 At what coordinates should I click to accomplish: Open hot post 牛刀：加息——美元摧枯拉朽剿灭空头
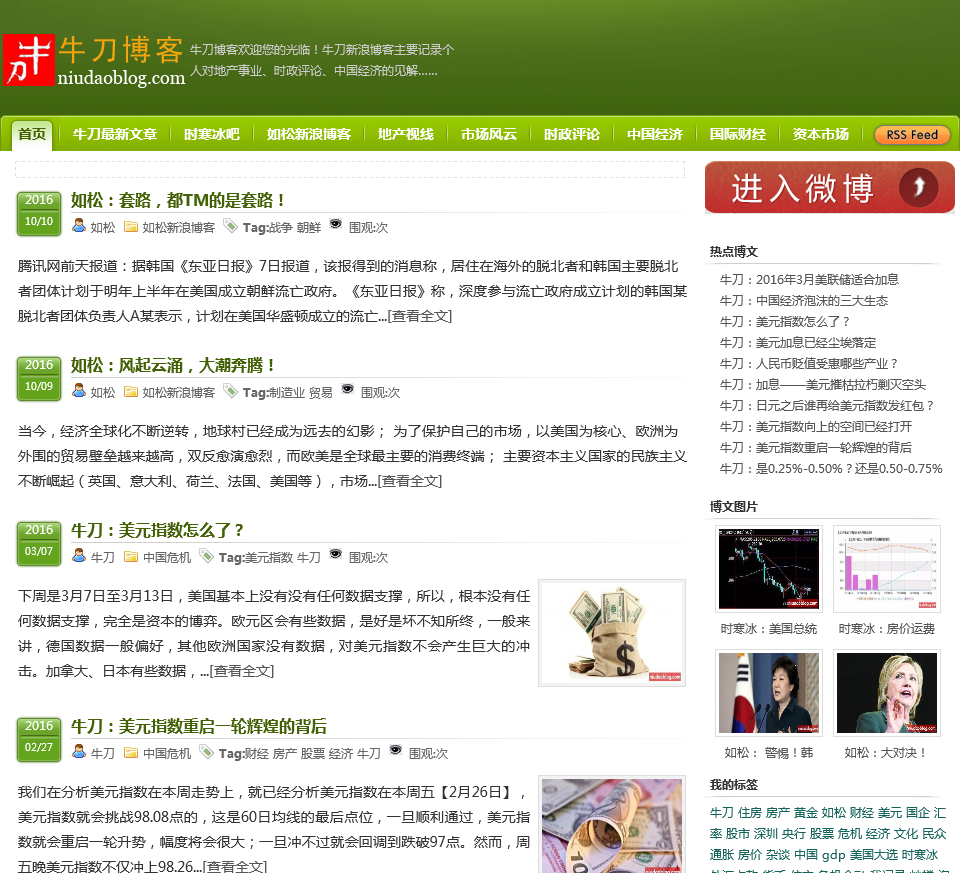point(823,384)
